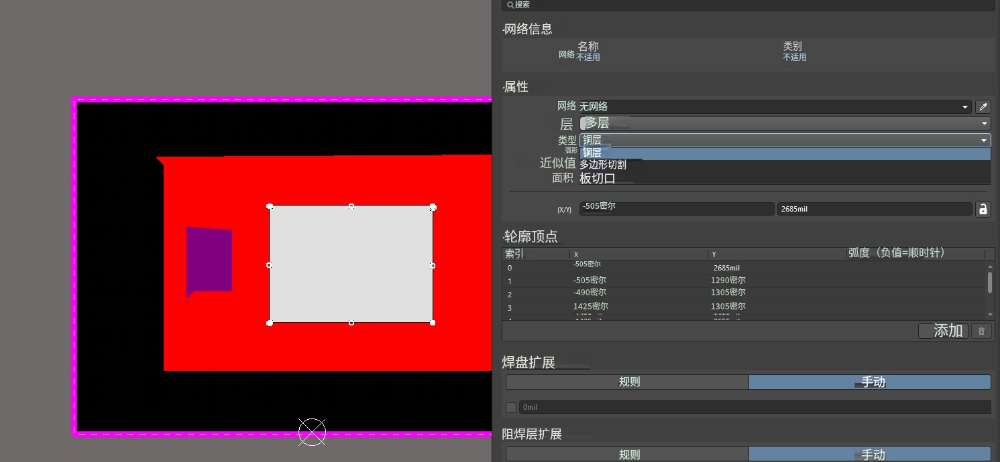The image size is (1000, 462).
Task: Select the highlighted 铜层 option in the list
Action: (x=784, y=153)
